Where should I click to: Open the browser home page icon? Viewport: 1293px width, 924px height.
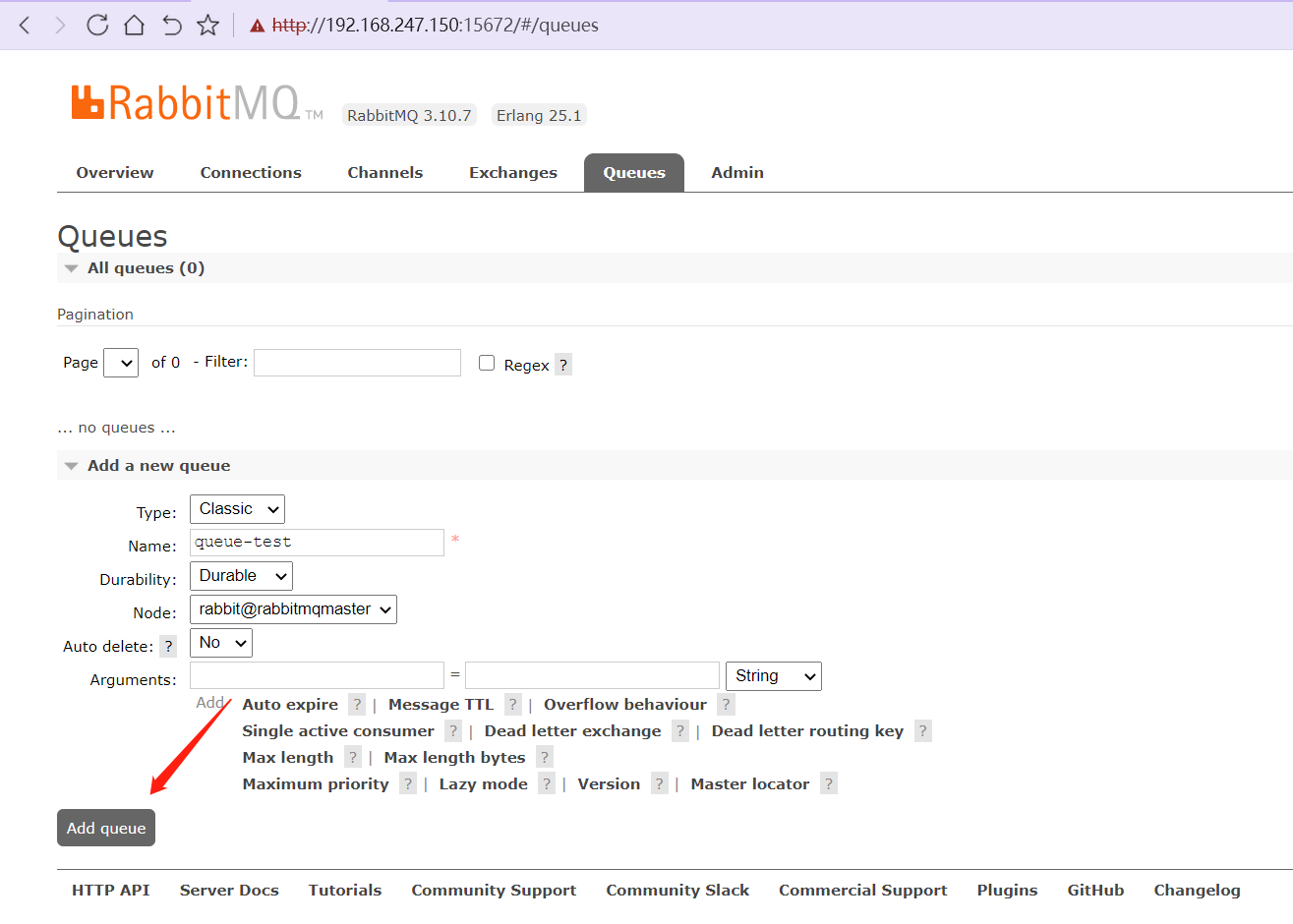pyautogui.click(x=134, y=26)
